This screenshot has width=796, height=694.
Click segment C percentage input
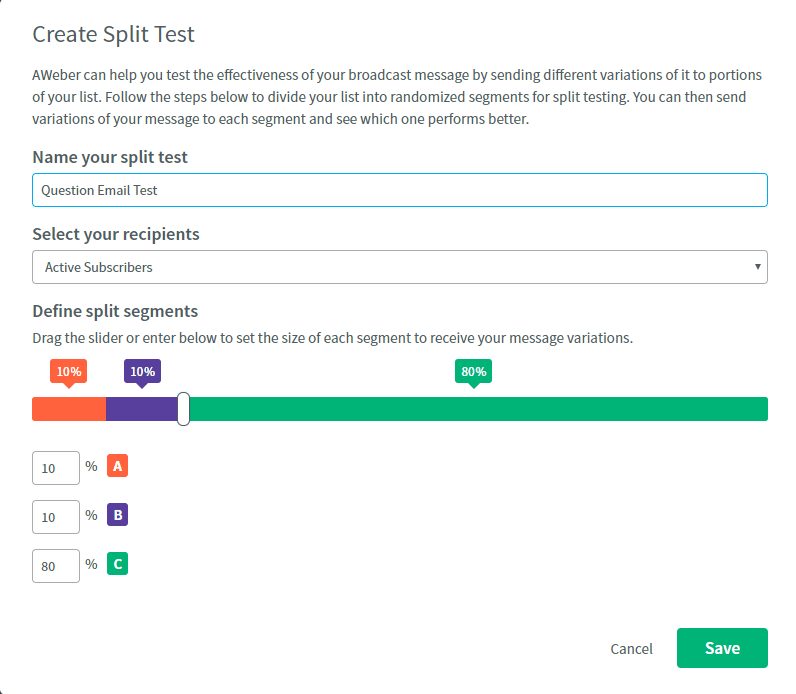click(56, 566)
